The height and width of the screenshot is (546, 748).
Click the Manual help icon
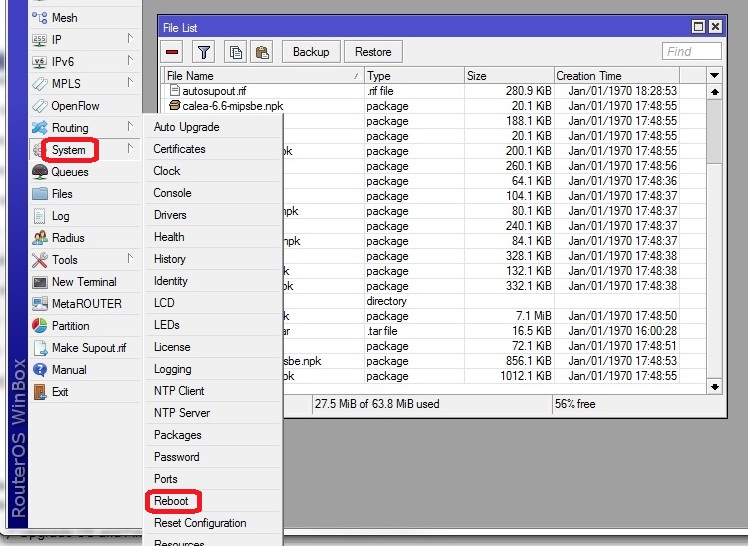click(x=40, y=370)
